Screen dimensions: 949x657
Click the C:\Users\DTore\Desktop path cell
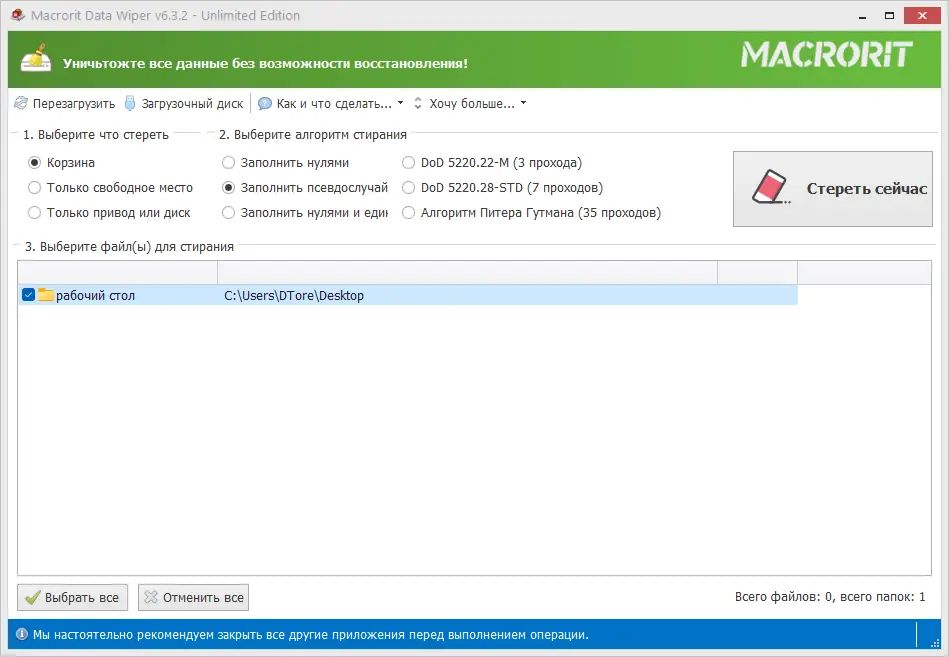tap(294, 295)
